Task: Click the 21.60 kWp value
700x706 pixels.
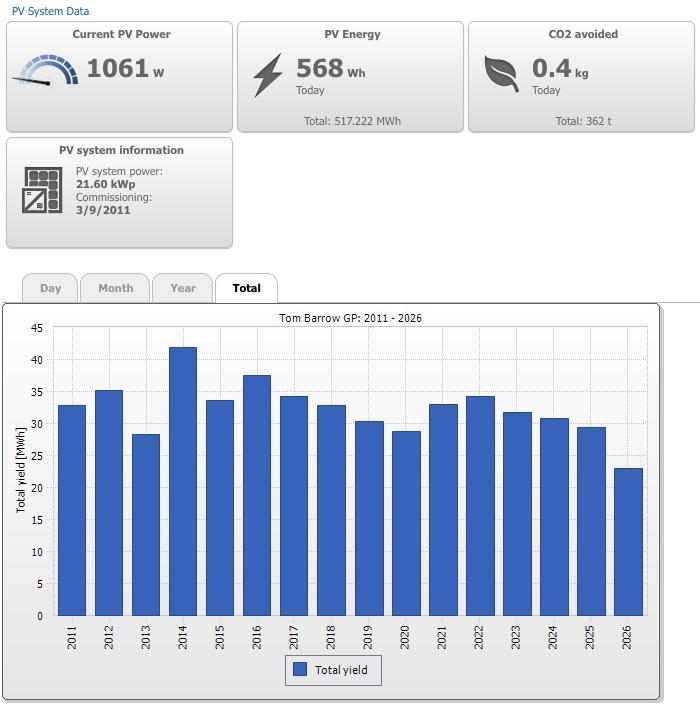Action: pyautogui.click(x=105, y=184)
